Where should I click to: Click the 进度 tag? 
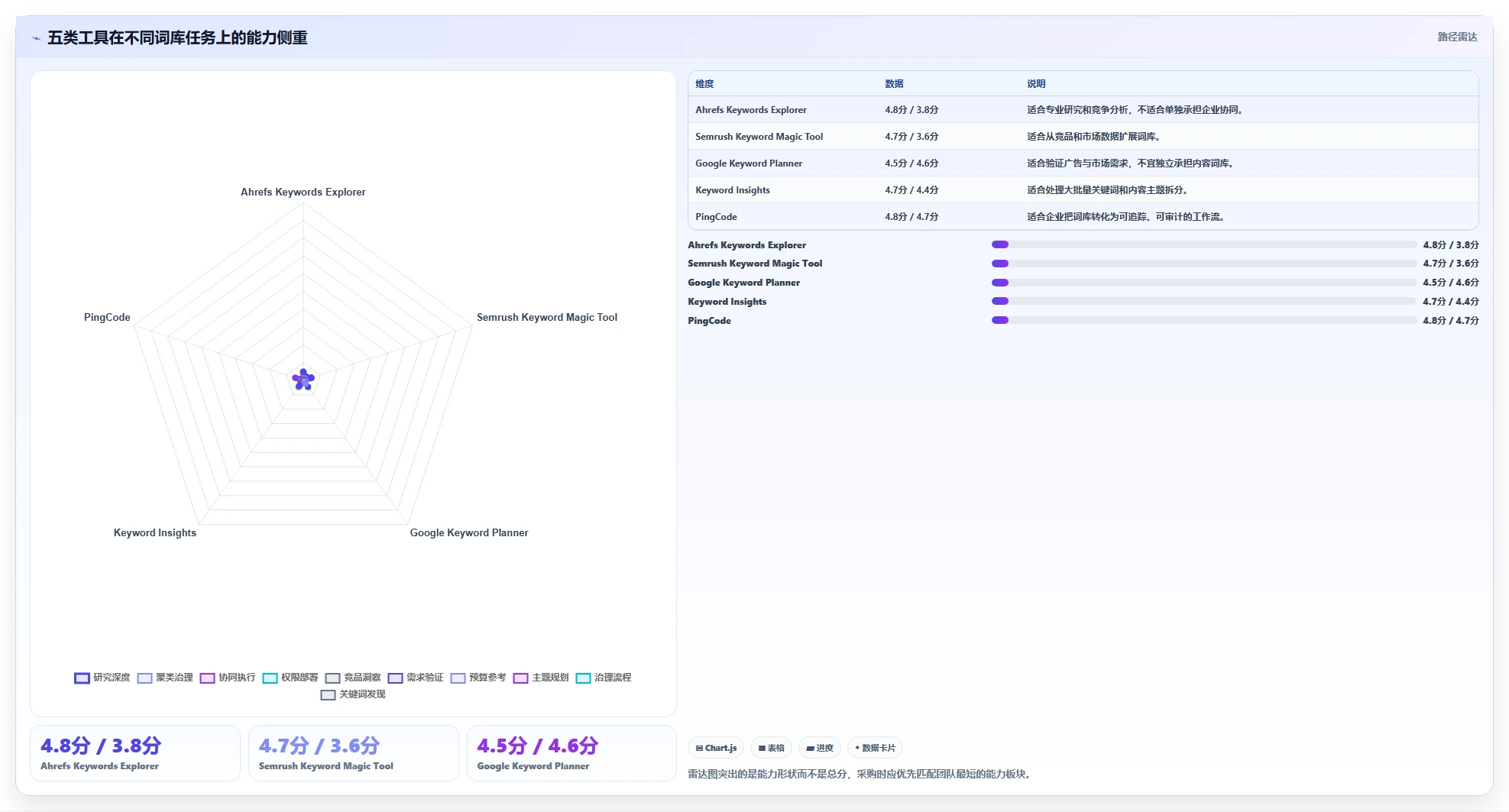coord(820,748)
